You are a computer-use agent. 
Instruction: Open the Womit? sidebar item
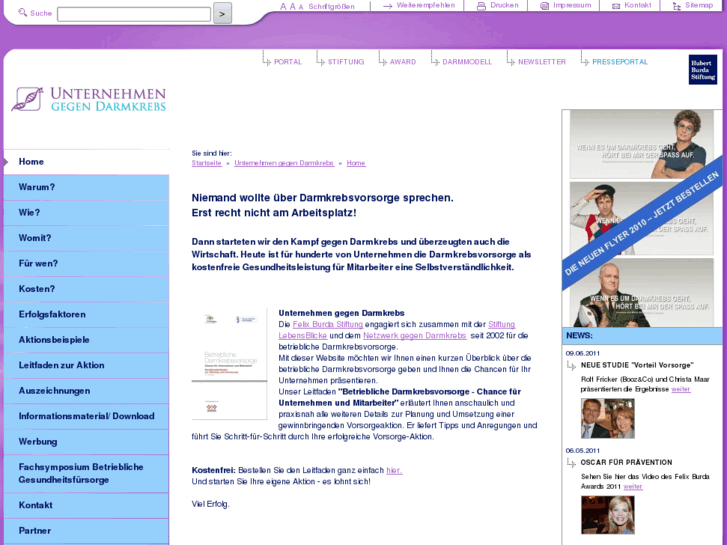pyautogui.click(x=86, y=238)
